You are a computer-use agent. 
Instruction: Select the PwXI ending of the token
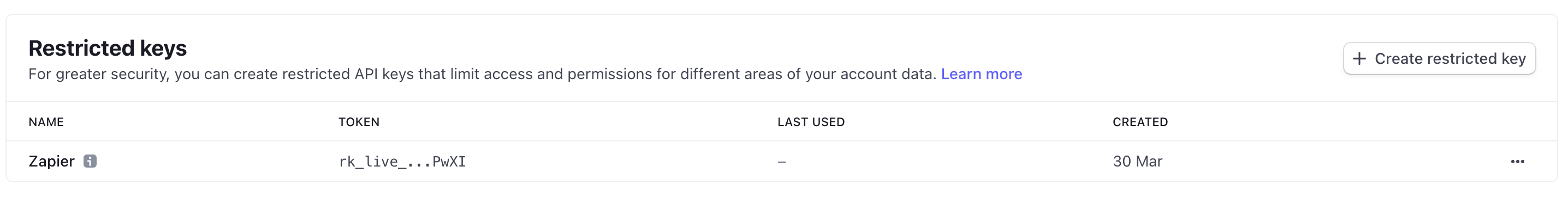tap(449, 162)
